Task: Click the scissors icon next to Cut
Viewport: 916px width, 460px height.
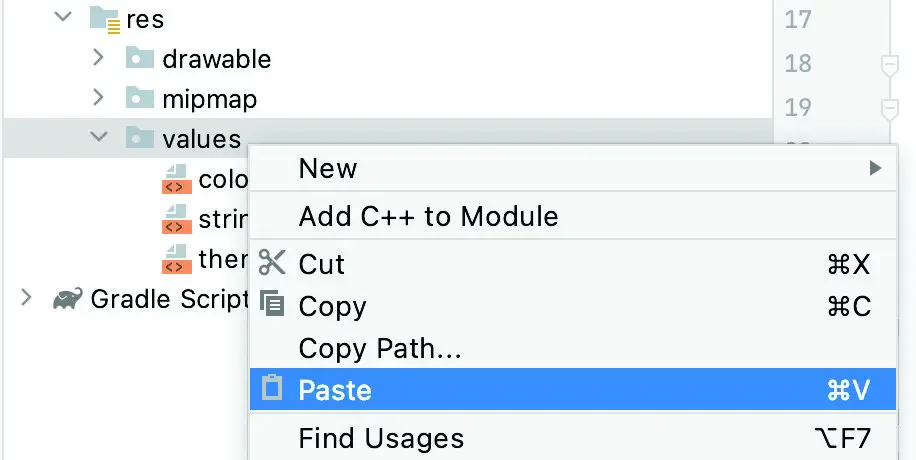Action: point(272,262)
